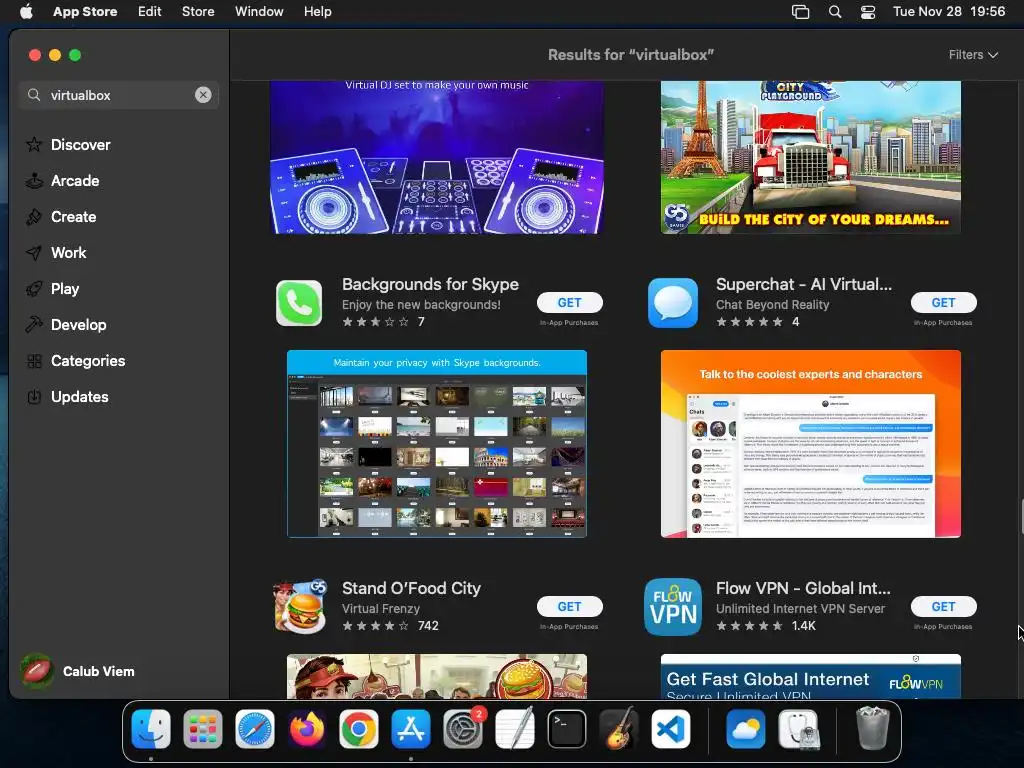This screenshot has width=1024, height=768.
Task: Launch Firefox from the Dock
Action: (x=306, y=729)
